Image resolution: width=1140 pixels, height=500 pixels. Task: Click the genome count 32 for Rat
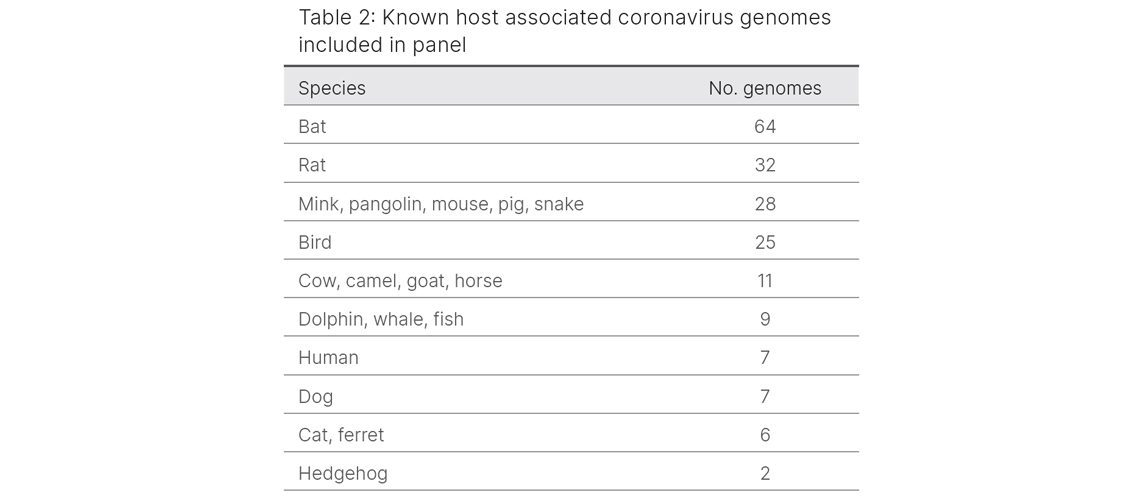765,165
